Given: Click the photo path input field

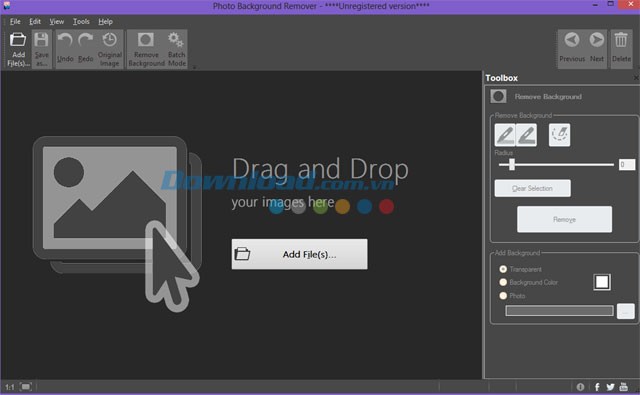Looking at the screenshot, I should (559, 311).
